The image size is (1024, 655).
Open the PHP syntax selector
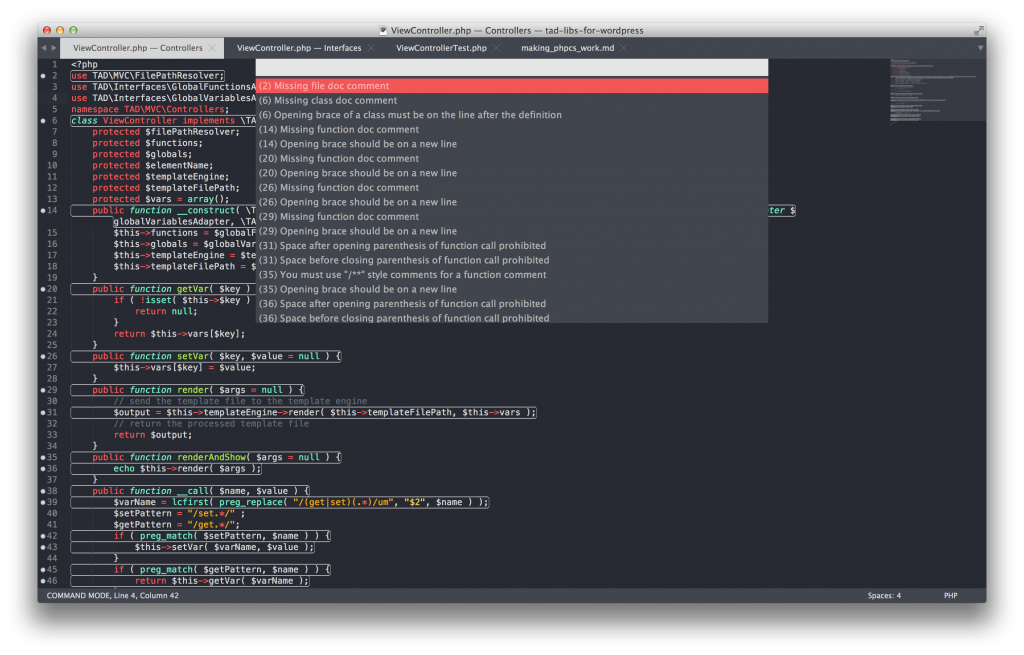(x=950, y=596)
